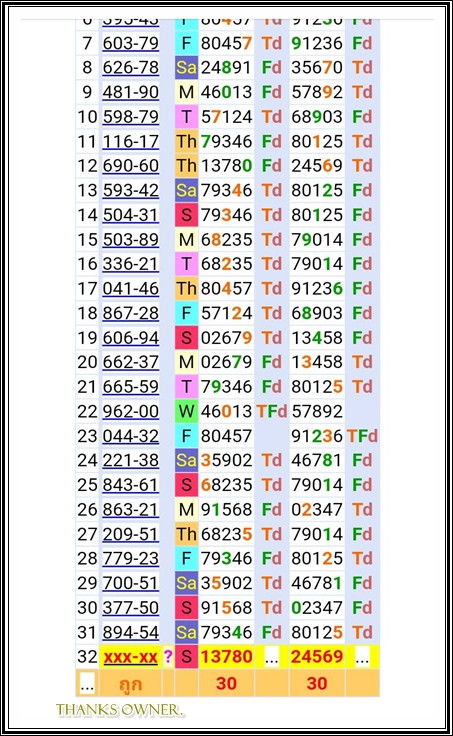Click the ellipsis in the bottom-left footer cell
The height and width of the screenshot is (736, 453).
87,684
